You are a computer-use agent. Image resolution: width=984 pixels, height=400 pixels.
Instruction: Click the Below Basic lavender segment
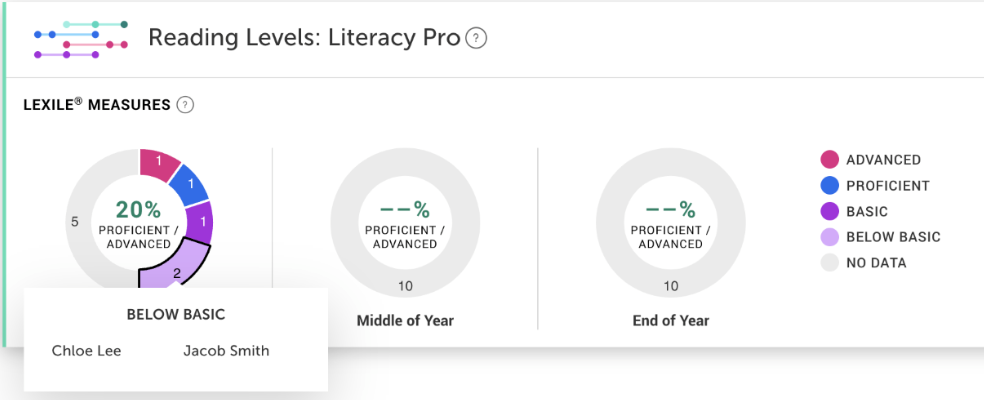tap(176, 269)
